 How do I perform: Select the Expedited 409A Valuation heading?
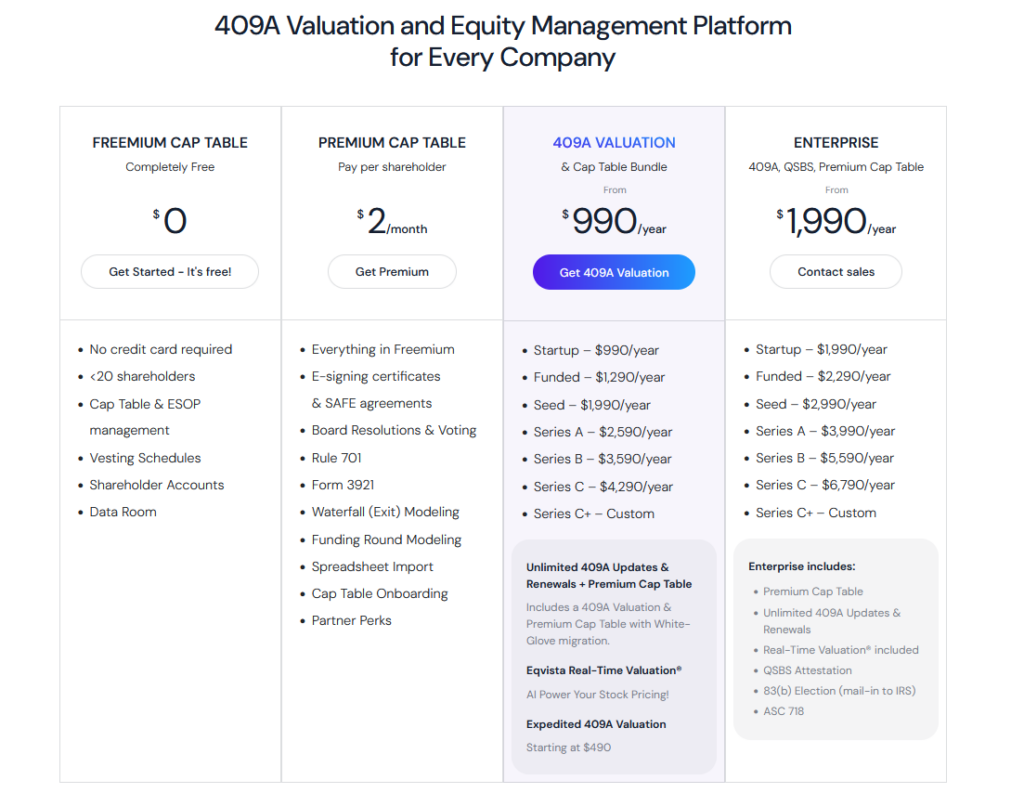596,724
